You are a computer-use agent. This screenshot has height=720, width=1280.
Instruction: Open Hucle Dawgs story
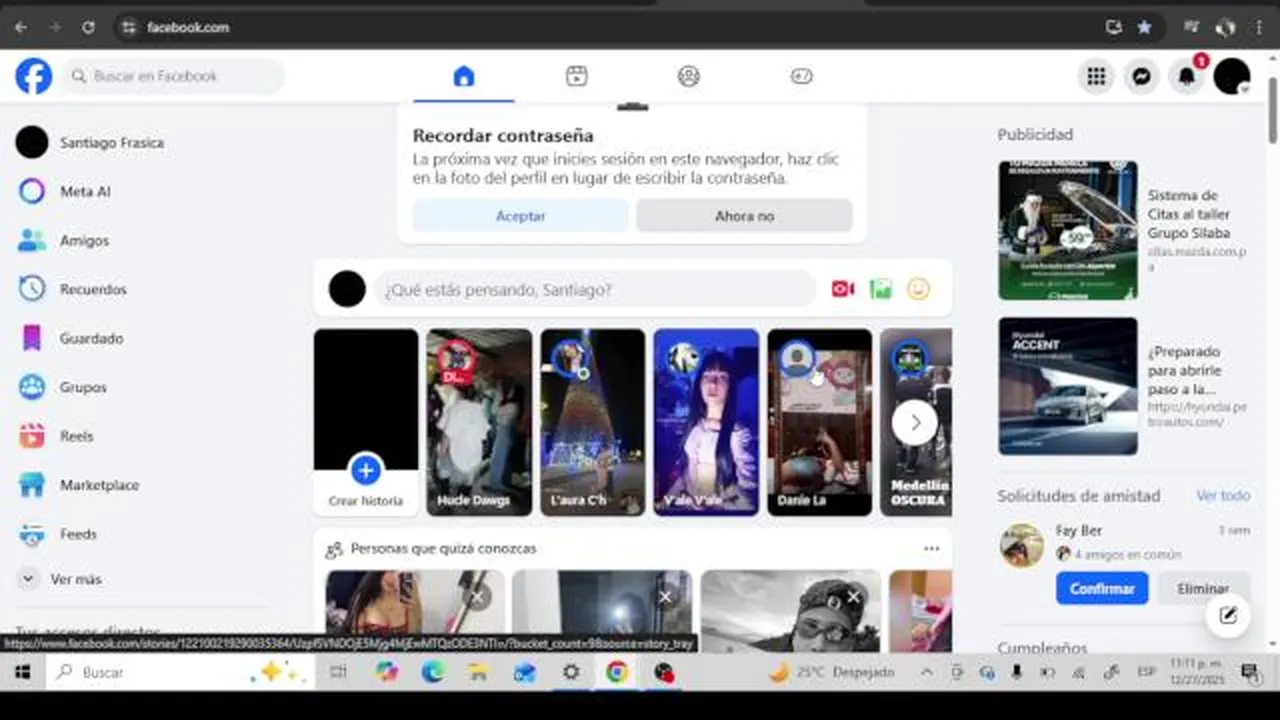coord(479,422)
